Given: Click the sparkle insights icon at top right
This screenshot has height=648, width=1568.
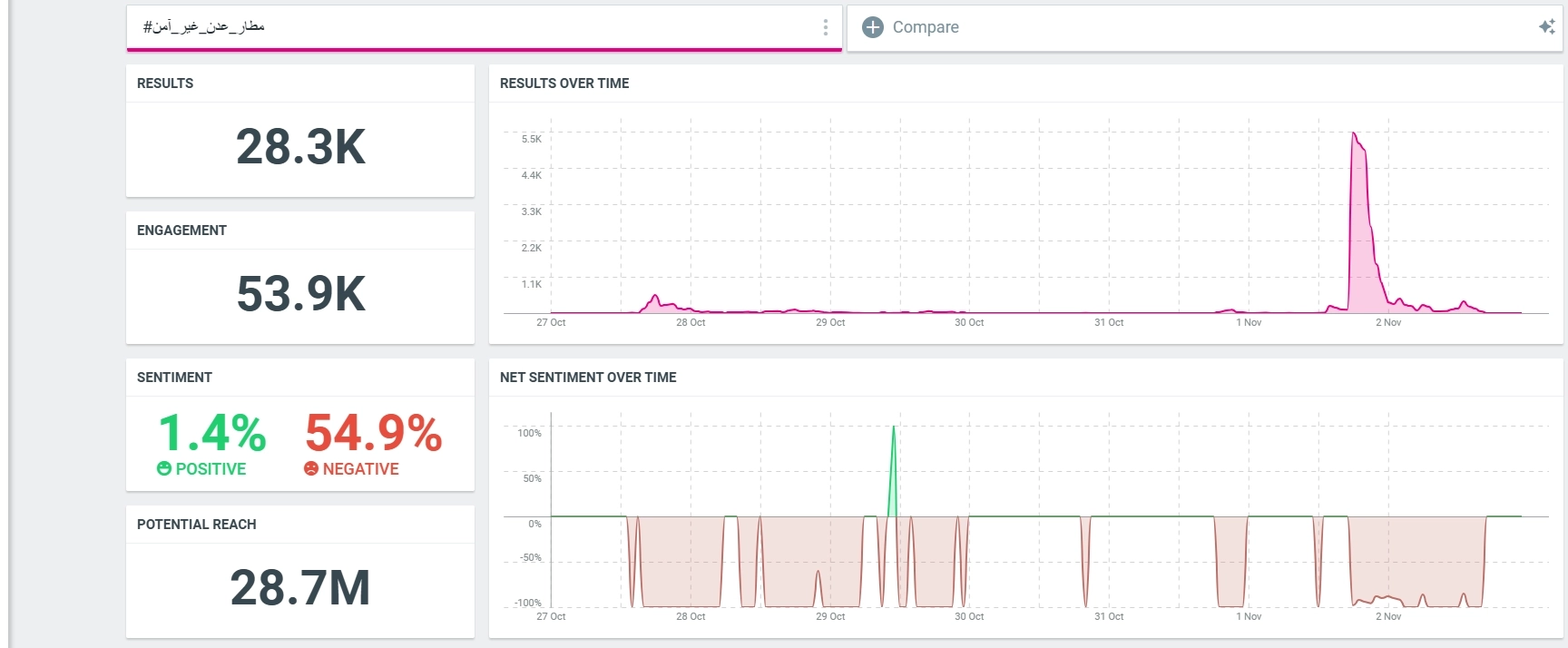Looking at the screenshot, I should [x=1546, y=27].
